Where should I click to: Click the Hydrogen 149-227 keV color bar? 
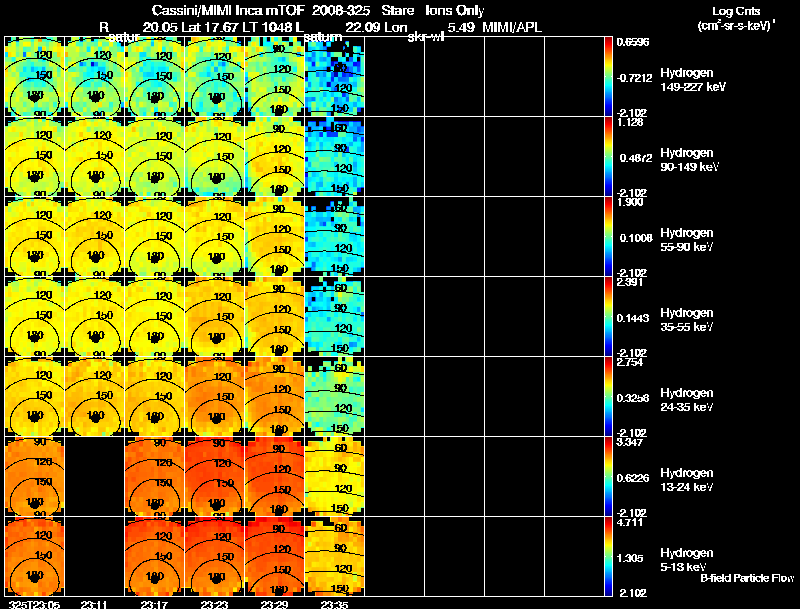[x=608, y=77]
